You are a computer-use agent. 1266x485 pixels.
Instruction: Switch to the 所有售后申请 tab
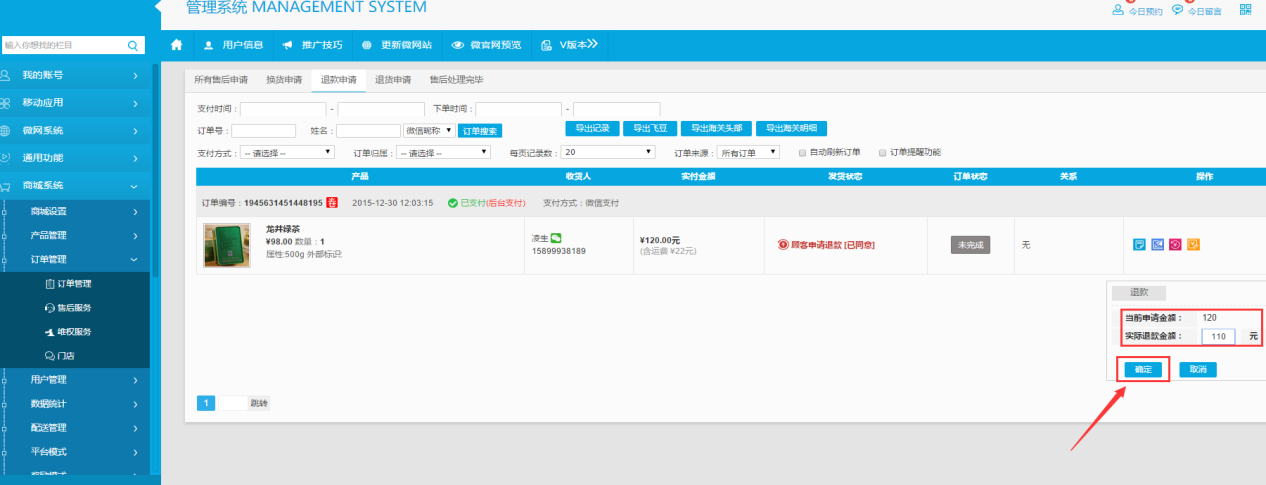point(220,79)
